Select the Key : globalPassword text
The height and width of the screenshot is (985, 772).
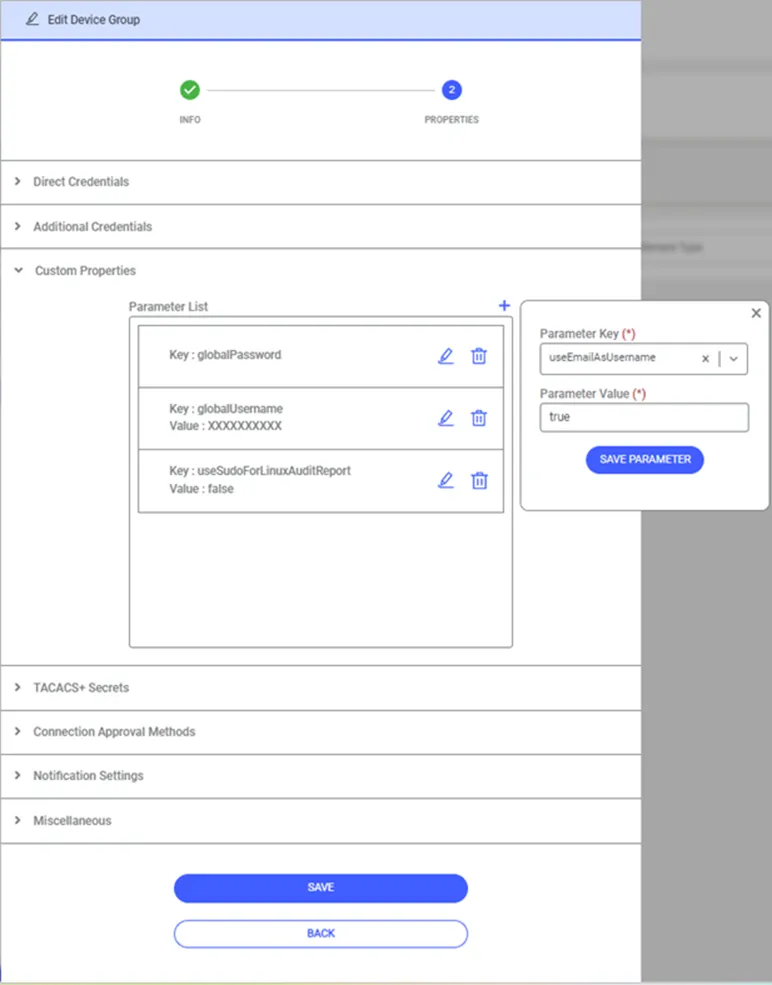coord(225,355)
